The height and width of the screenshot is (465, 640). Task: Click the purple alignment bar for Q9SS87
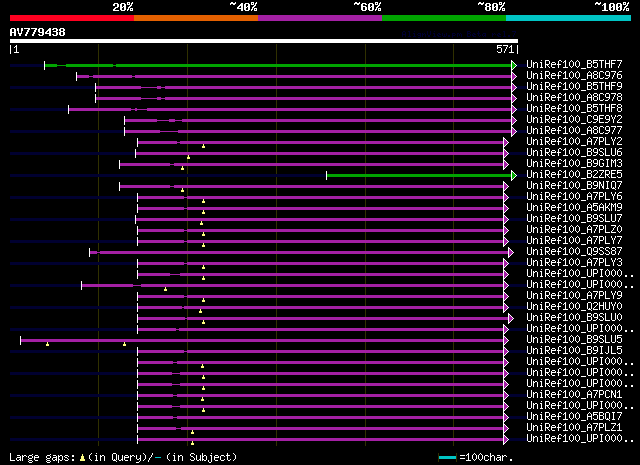(299, 252)
